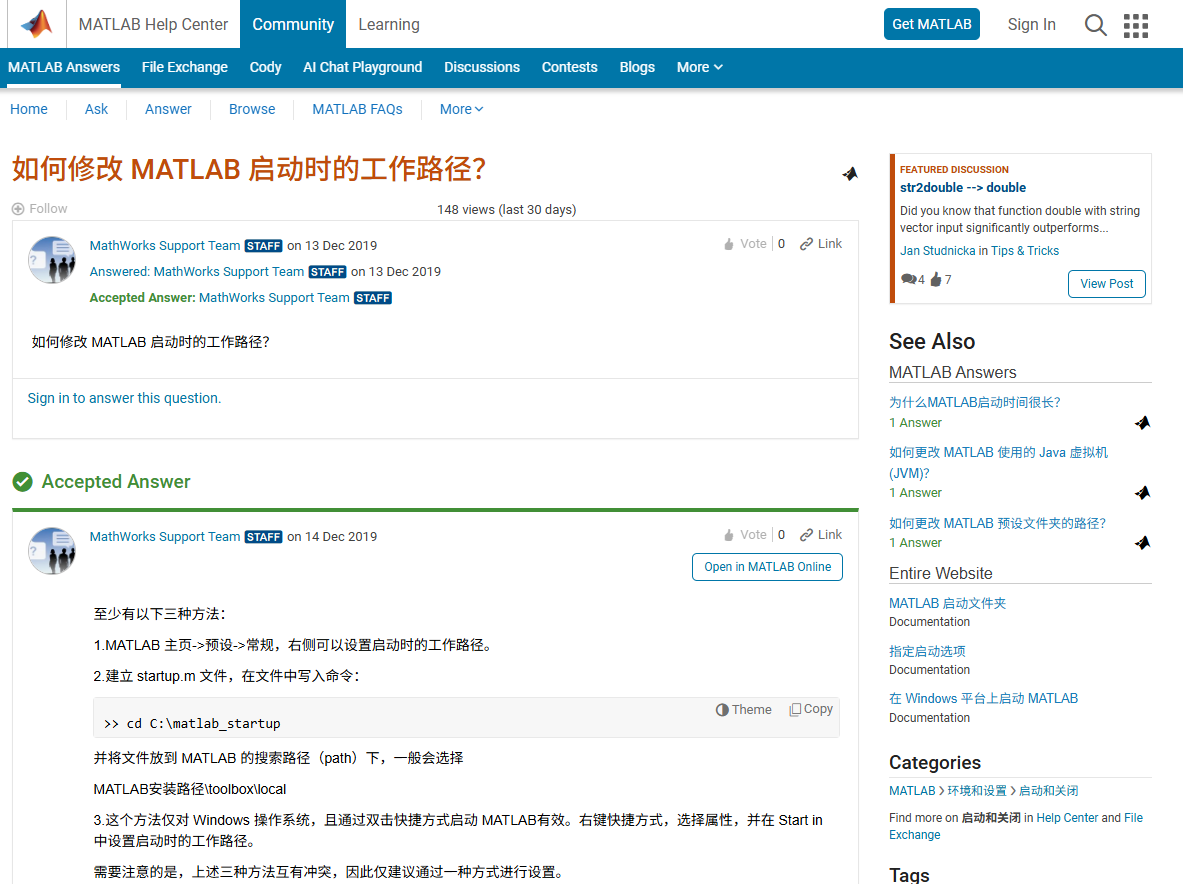1183x884 pixels.
Task: Open 为什么MATLAB启动时间很长 related question
Action: point(975,403)
